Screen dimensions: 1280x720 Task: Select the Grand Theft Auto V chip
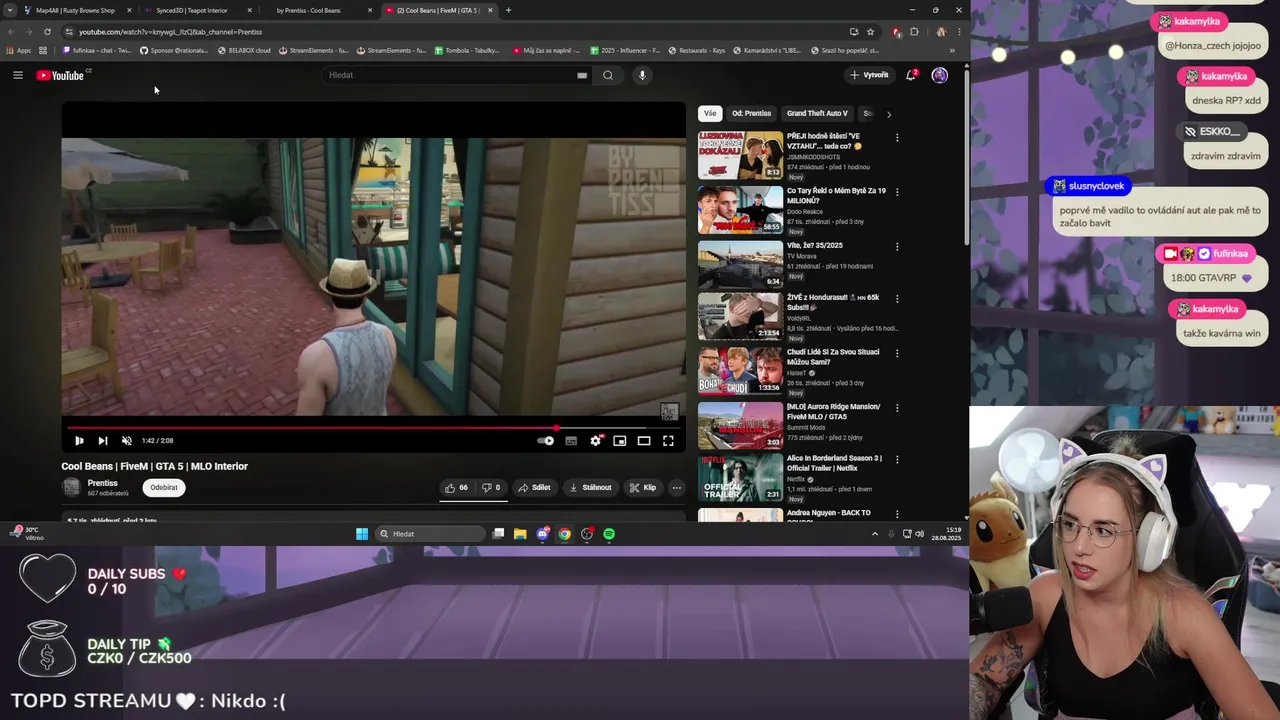(x=817, y=114)
